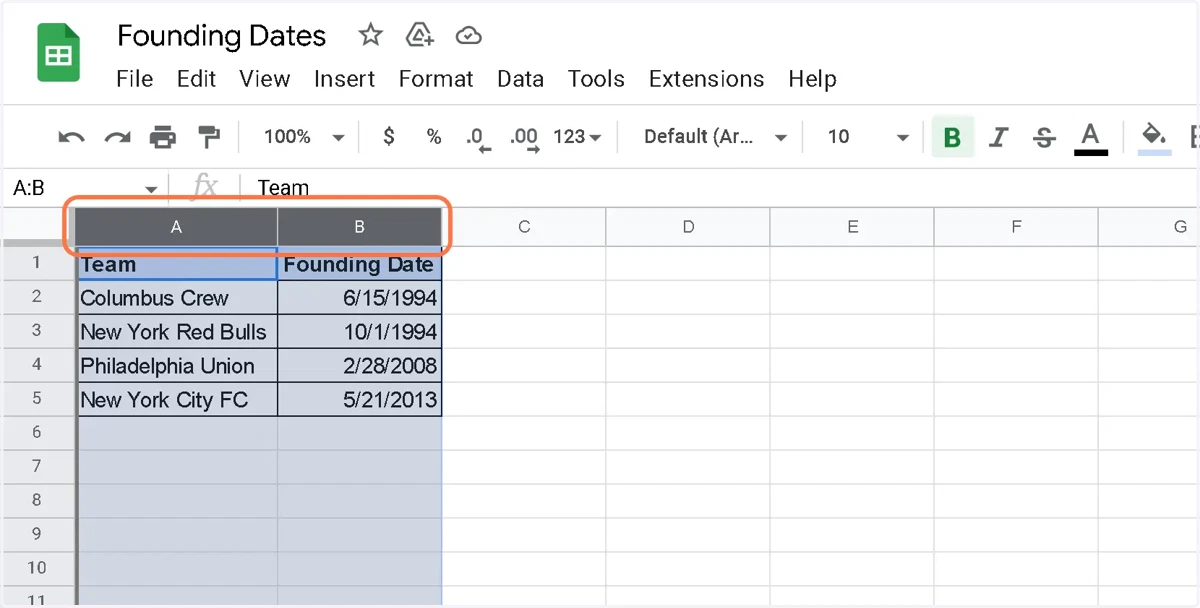The width and height of the screenshot is (1200, 608).
Task: Select the row 1 header
Action: point(38,263)
